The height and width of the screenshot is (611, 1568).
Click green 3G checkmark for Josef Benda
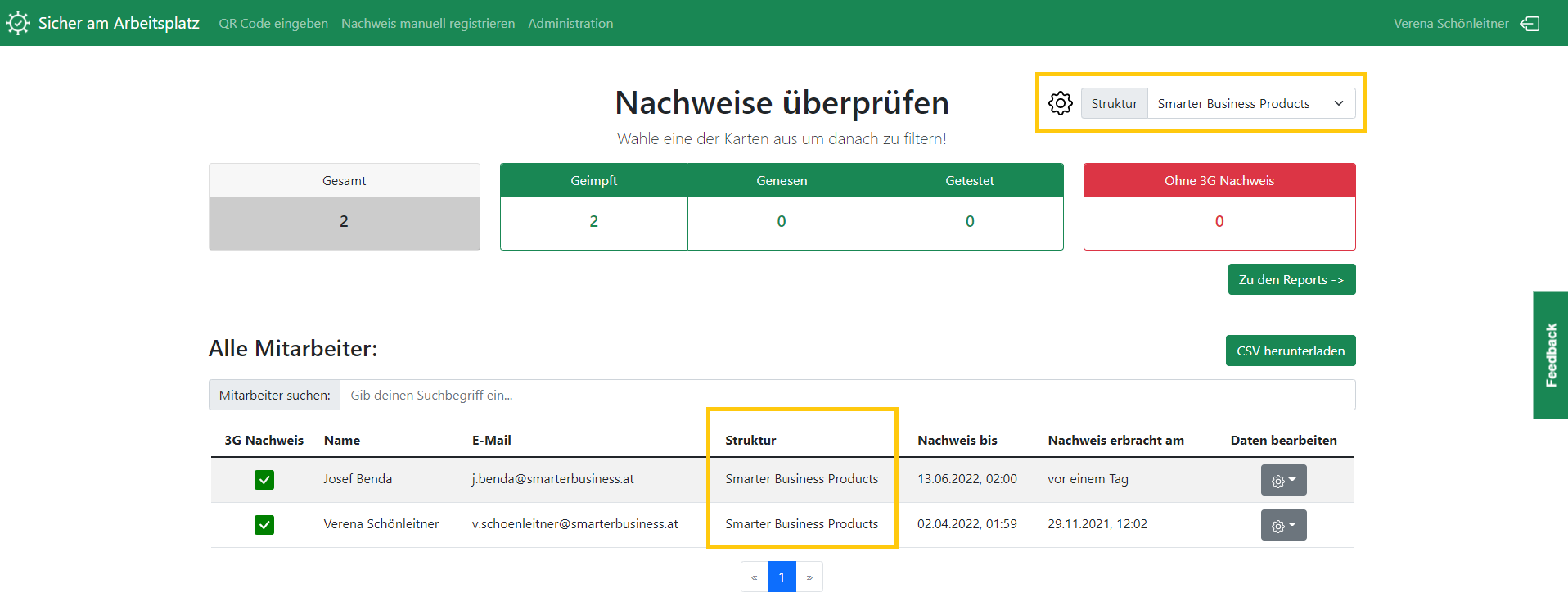[x=264, y=480]
